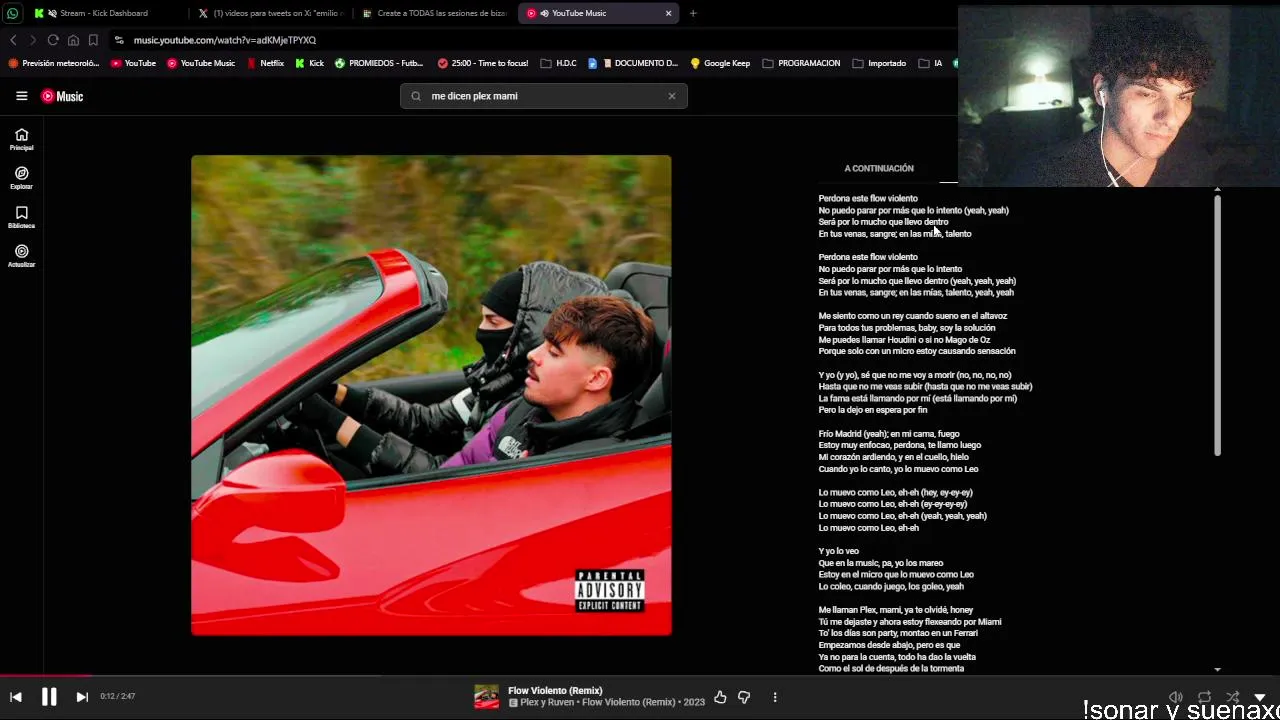Go back in browser history
This screenshot has width=1280, height=720.
13,40
